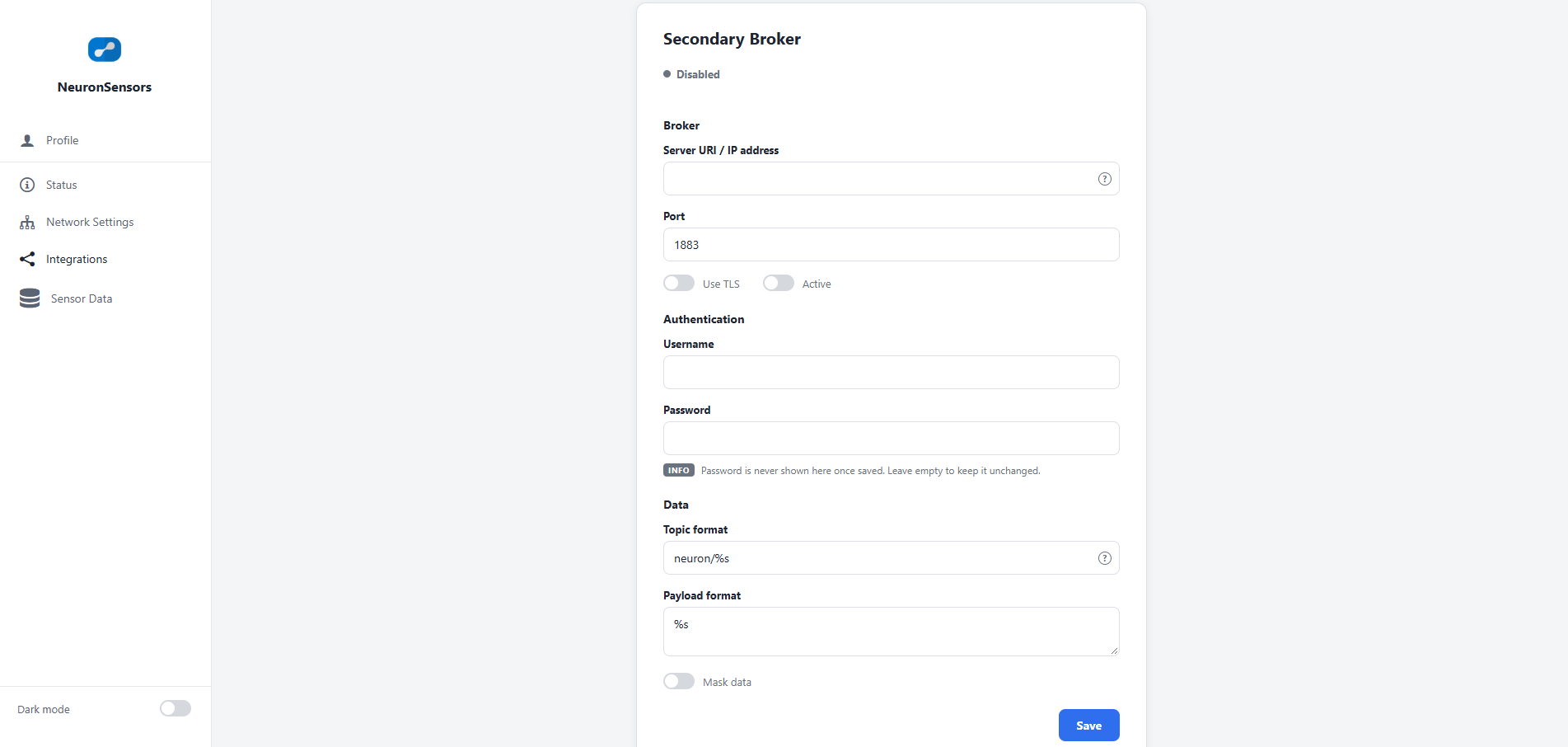Click inside the Payload format textarea
Image resolution: width=1568 pixels, height=747 pixels.
(892, 632)
